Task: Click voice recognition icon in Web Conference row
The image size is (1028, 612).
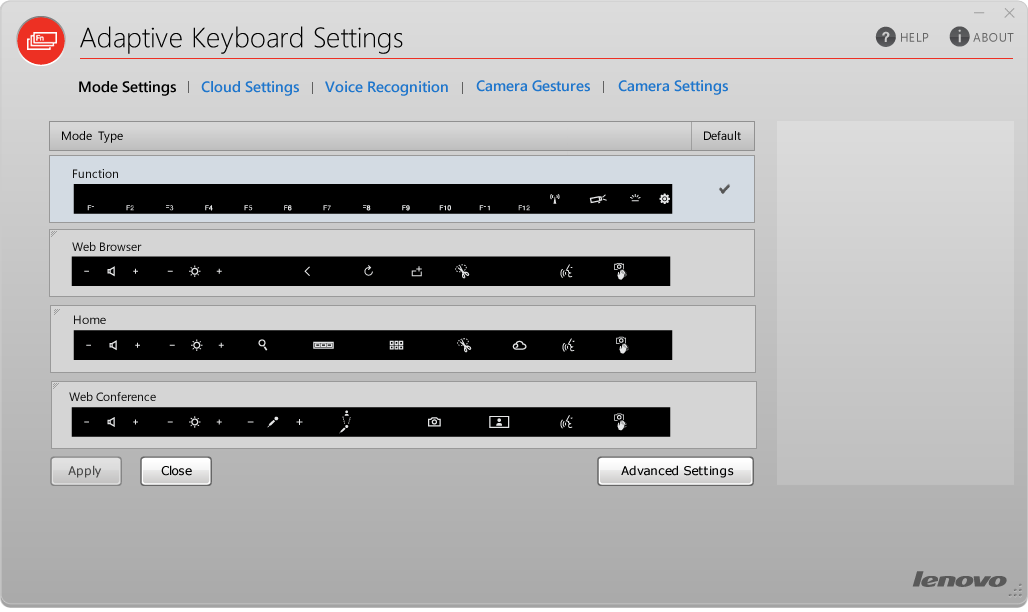Action: tap(566, 422)
